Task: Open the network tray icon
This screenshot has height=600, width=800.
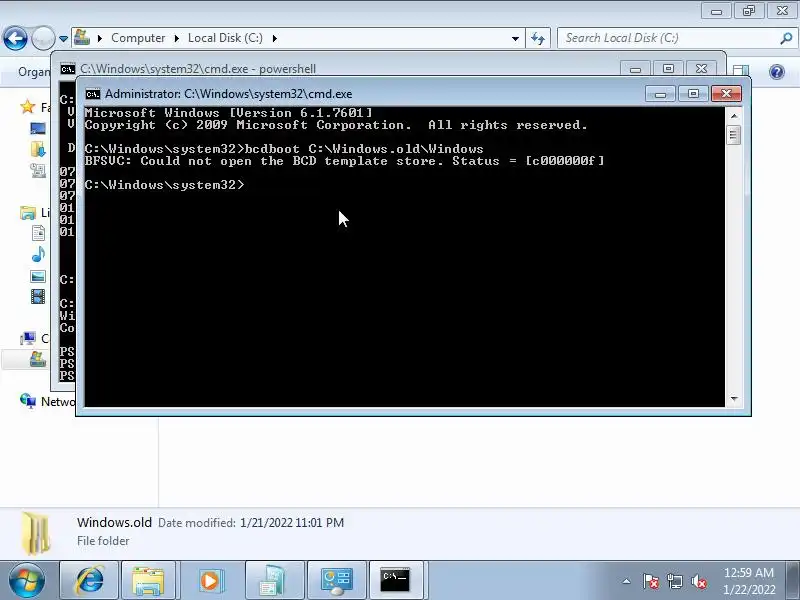Action: point(675,581)
